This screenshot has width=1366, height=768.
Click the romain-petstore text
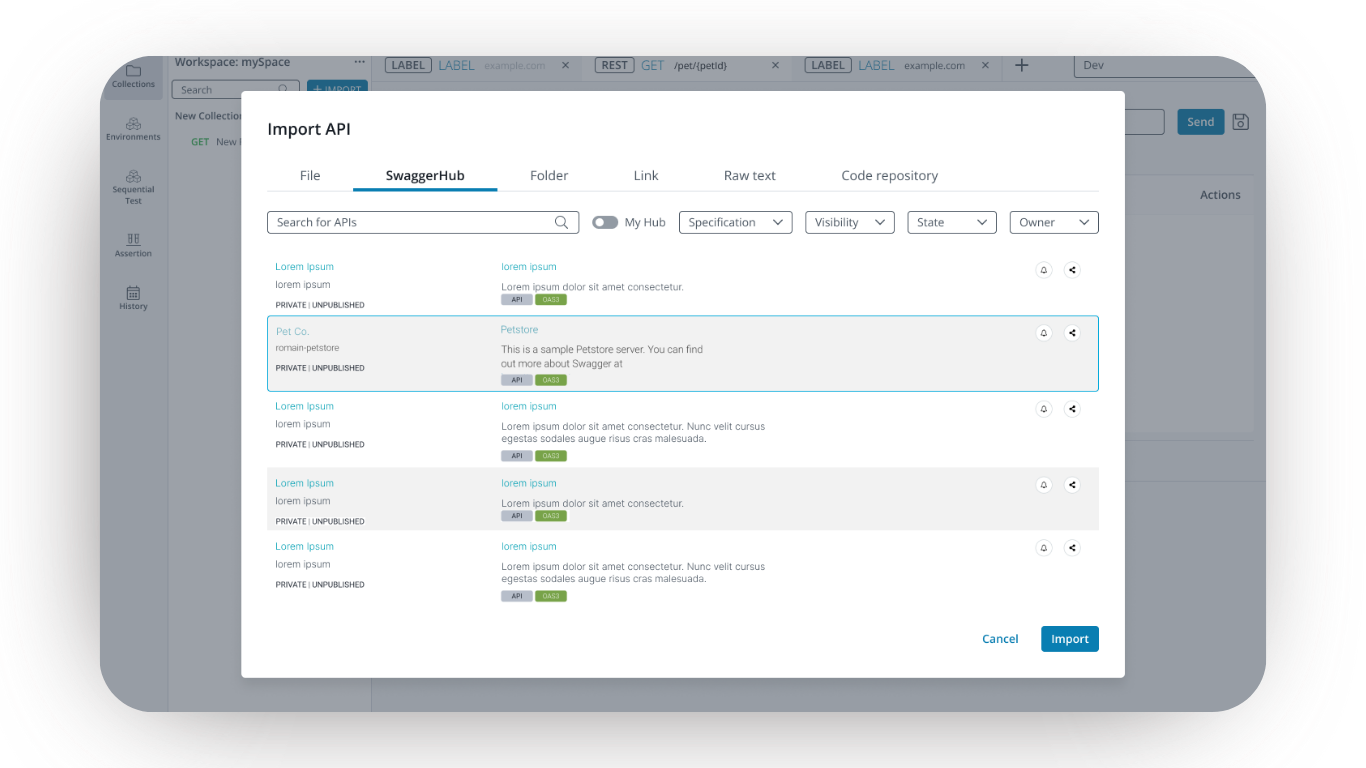tap(308, 348)
